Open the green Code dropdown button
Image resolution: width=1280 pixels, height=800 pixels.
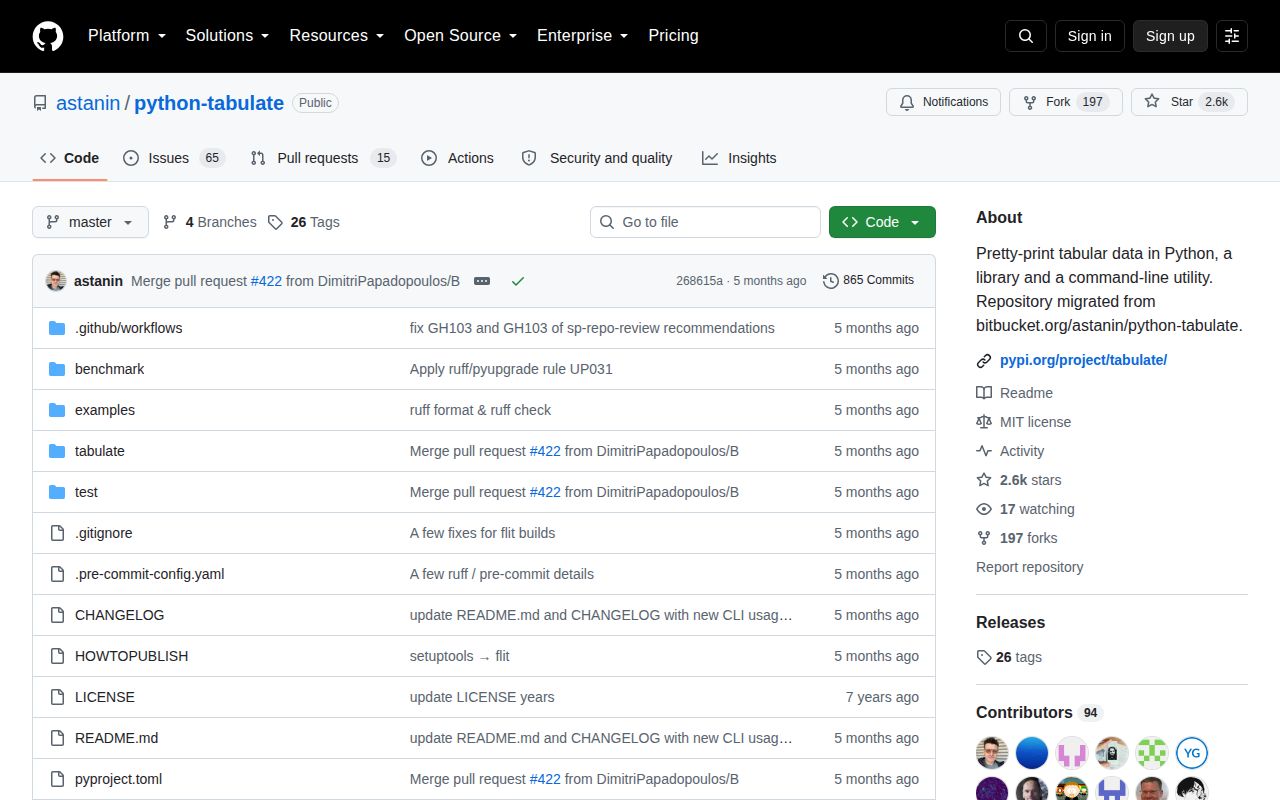pos(882,222)
